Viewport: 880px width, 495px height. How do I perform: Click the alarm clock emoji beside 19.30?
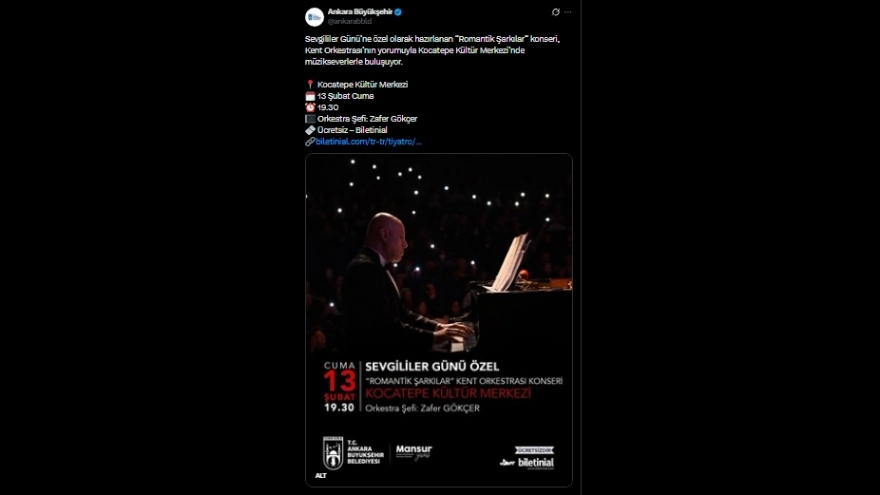(x=310, y=107)
